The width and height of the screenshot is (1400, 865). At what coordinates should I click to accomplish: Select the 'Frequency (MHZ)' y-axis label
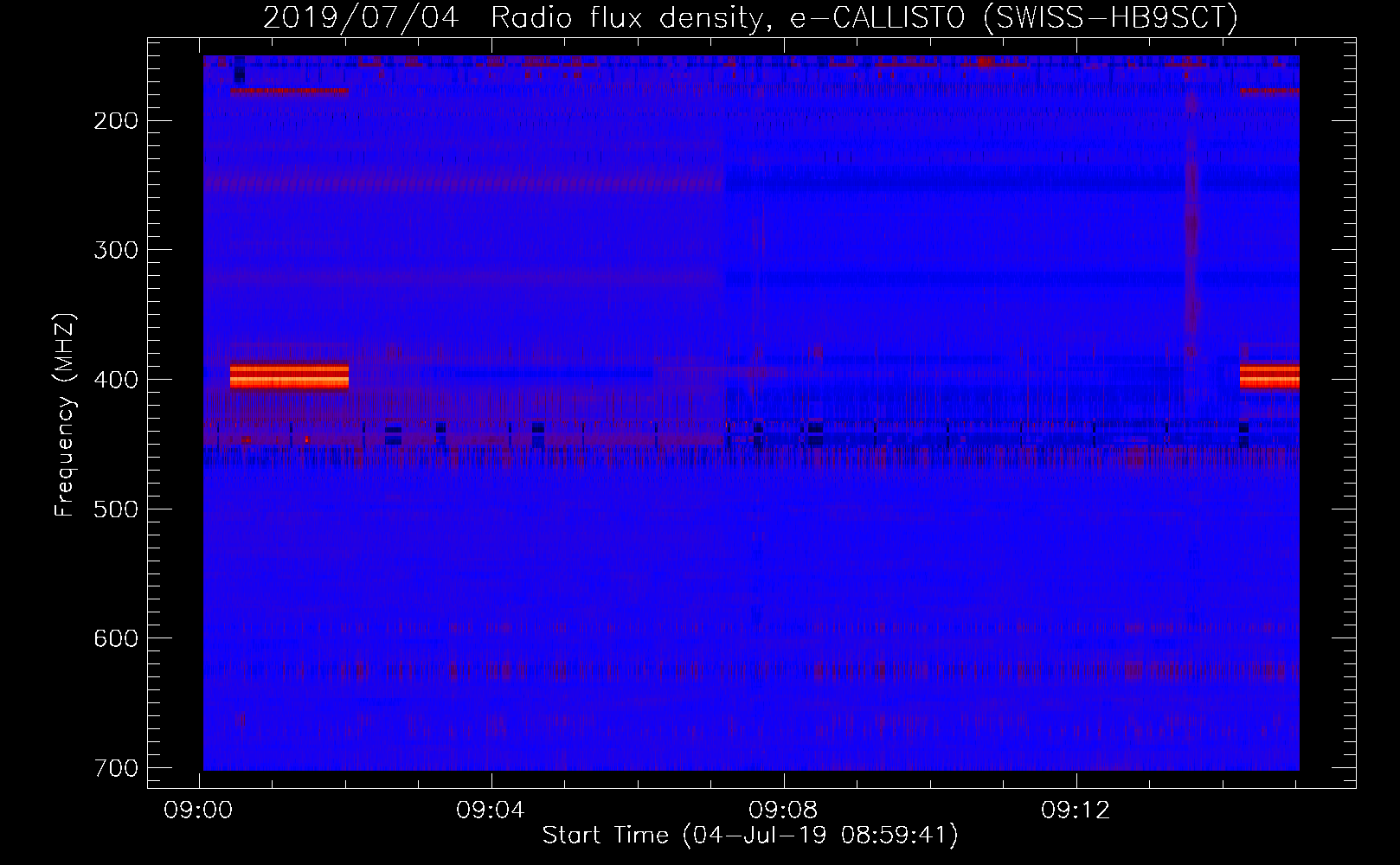pos(65,414)
